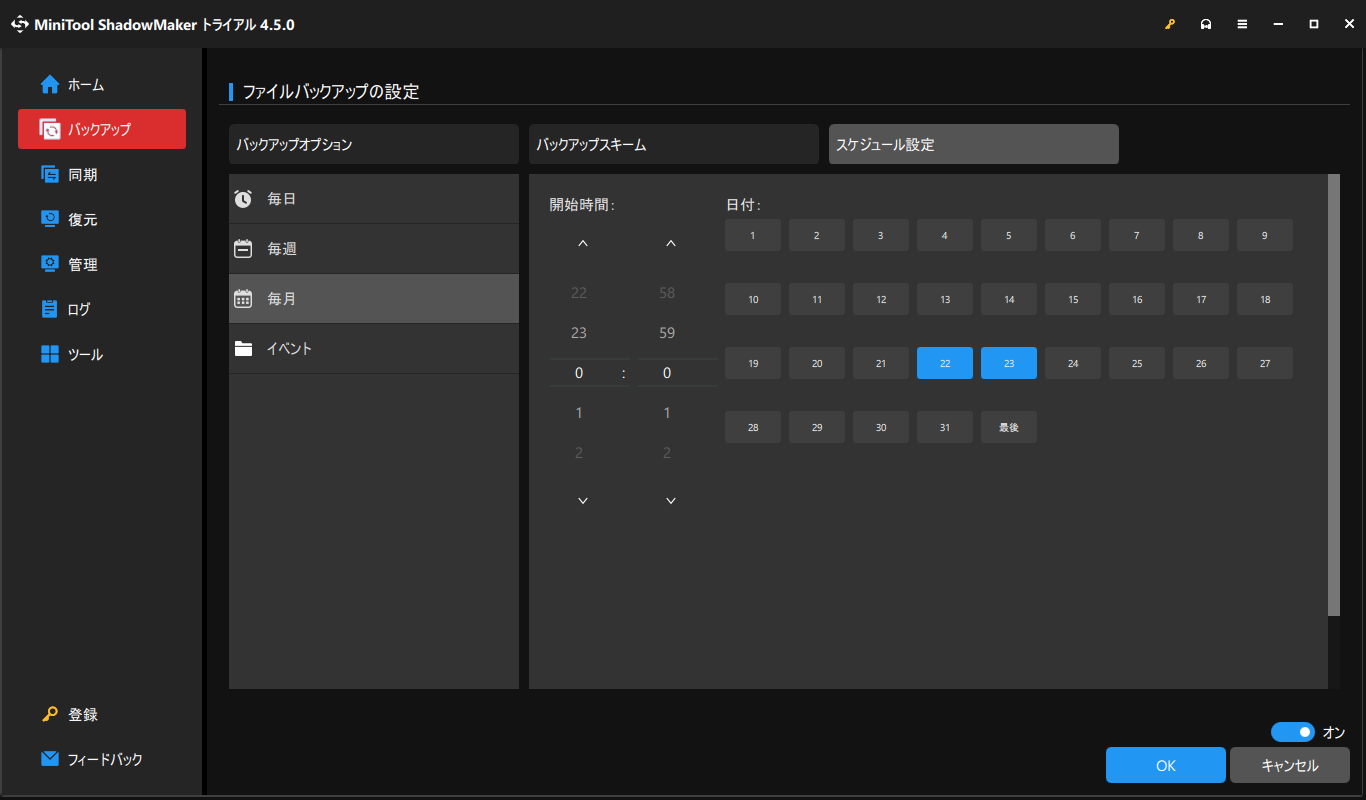
Task: Deselect day 22 date button
Action: point(945,363)
